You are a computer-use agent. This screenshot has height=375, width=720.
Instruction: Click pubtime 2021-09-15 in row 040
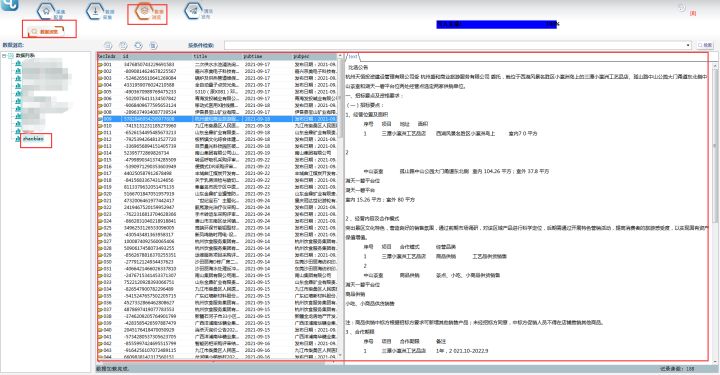pyautogui.click(x=258, y=330)
